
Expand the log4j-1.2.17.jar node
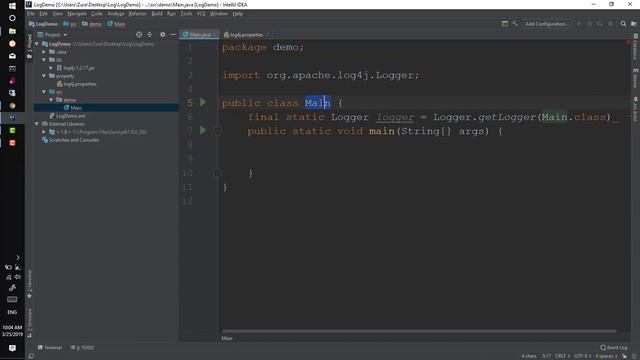(x=51, y=68)
